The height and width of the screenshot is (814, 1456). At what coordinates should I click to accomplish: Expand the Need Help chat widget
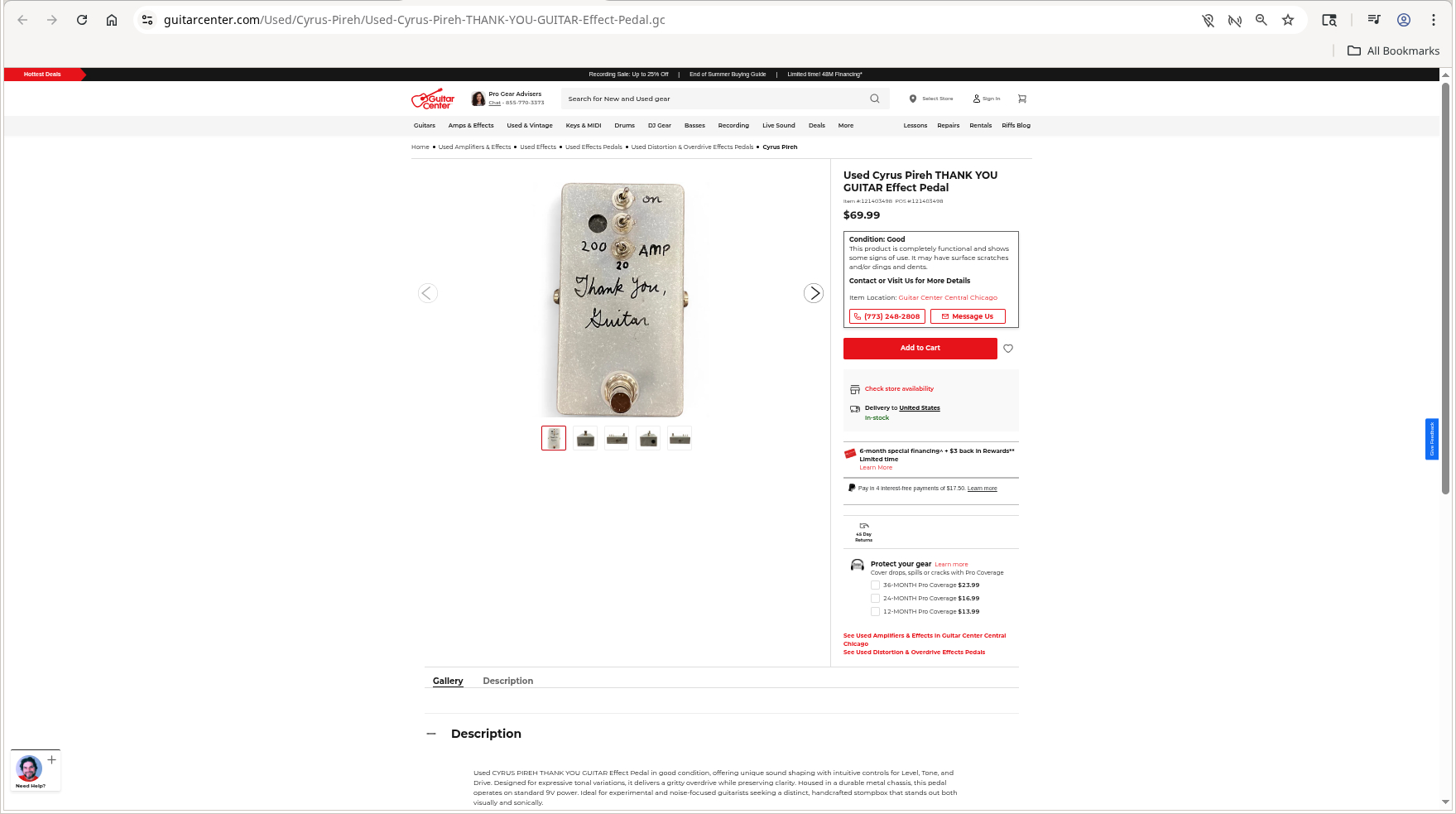[x=51, y=759]
